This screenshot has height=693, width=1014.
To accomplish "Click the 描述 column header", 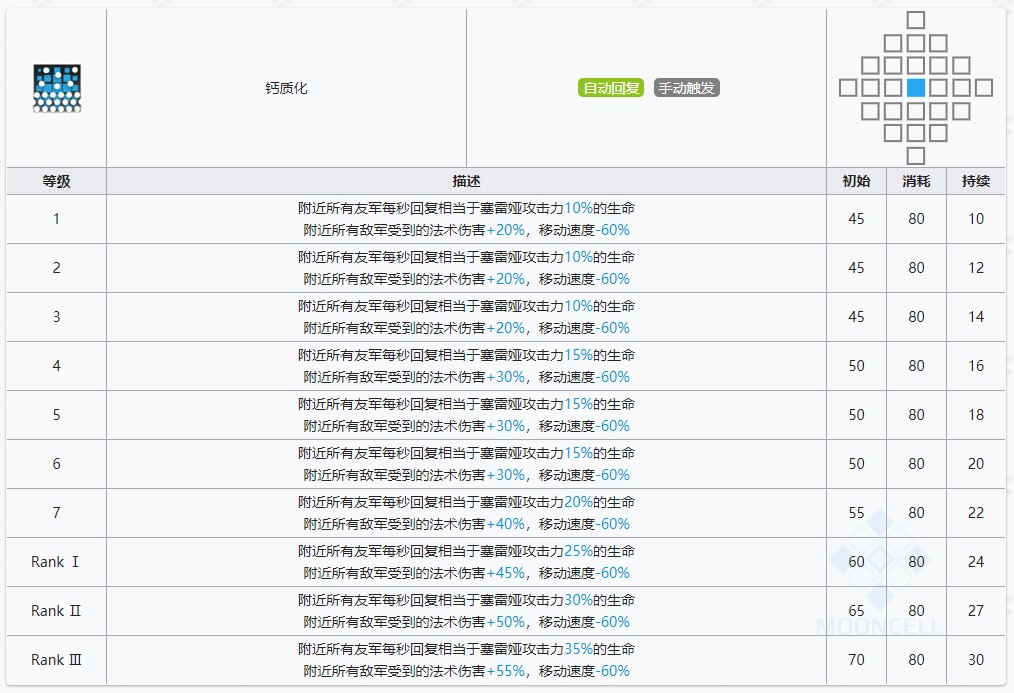I will (x=466, y=181).
